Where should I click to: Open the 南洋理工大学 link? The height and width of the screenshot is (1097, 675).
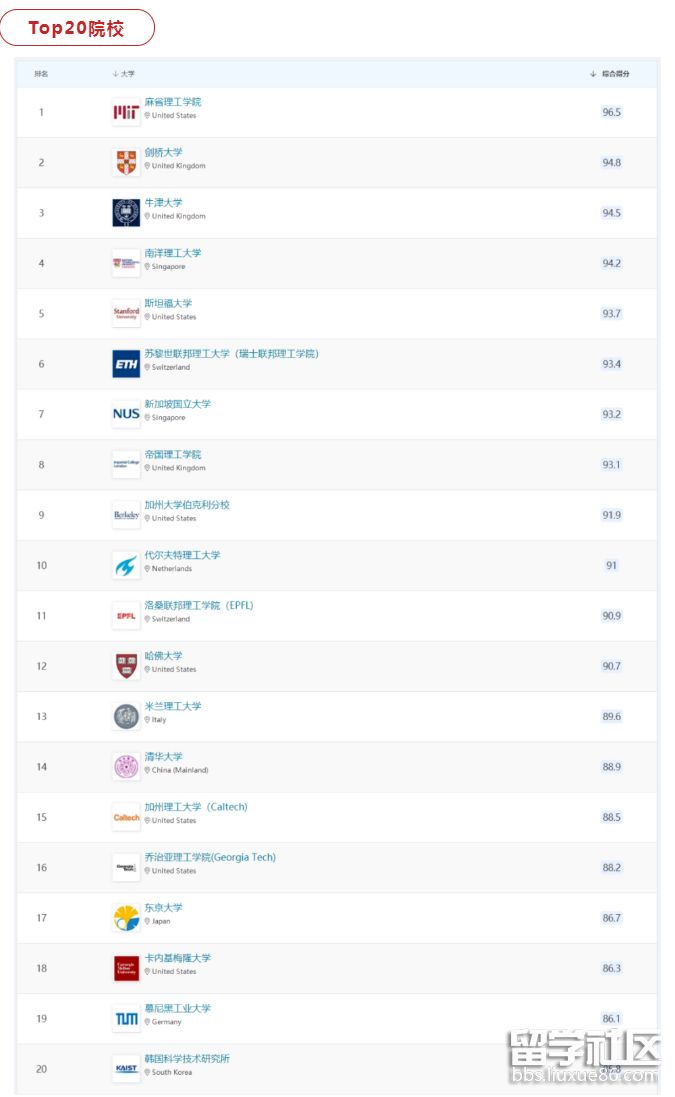tap(173, 253)
